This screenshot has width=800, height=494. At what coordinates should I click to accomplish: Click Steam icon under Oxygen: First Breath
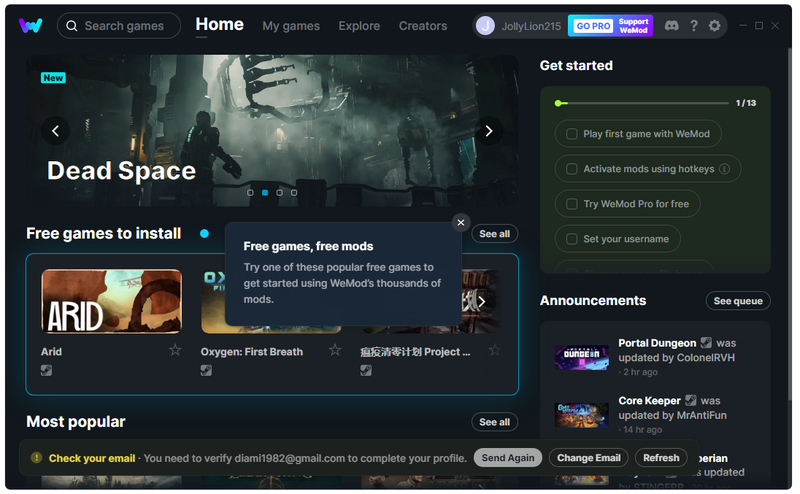[206, 370]
